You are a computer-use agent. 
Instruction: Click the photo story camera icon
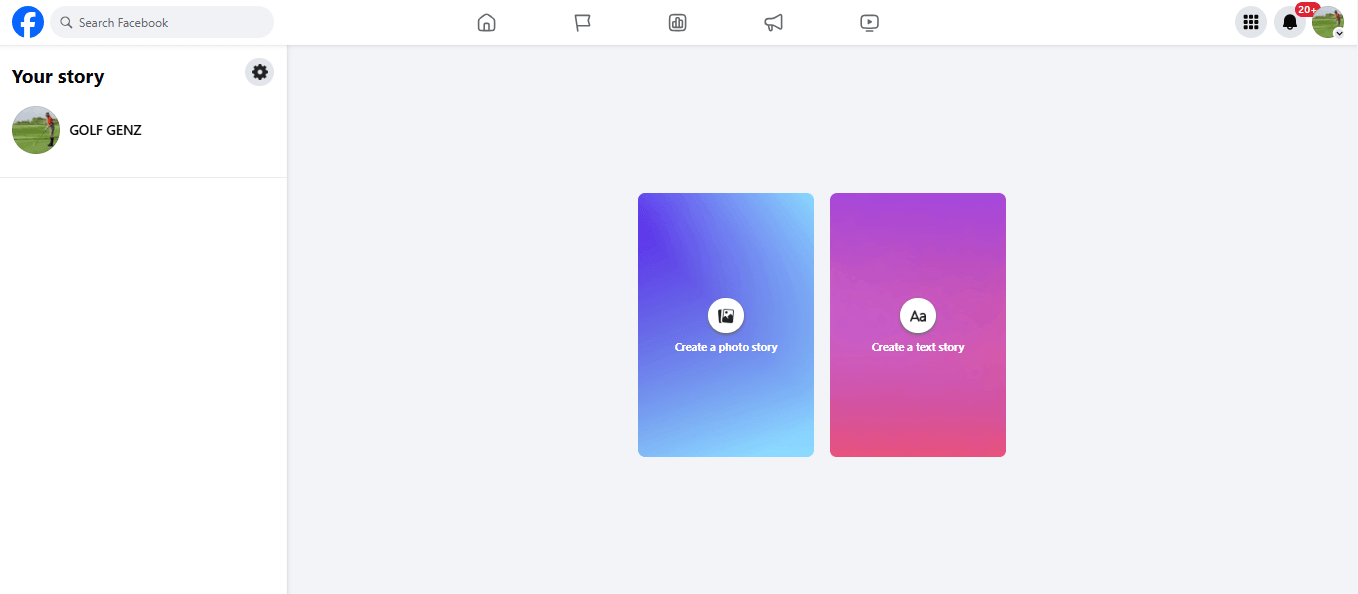click(x=725, y=315)
